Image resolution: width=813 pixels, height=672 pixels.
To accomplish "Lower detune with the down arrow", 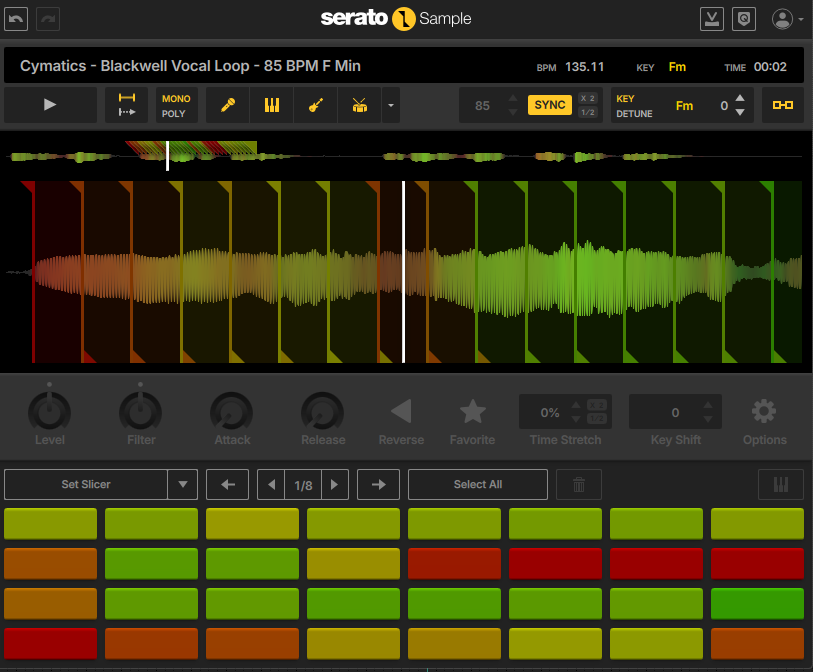I will [x=740, y=113].
